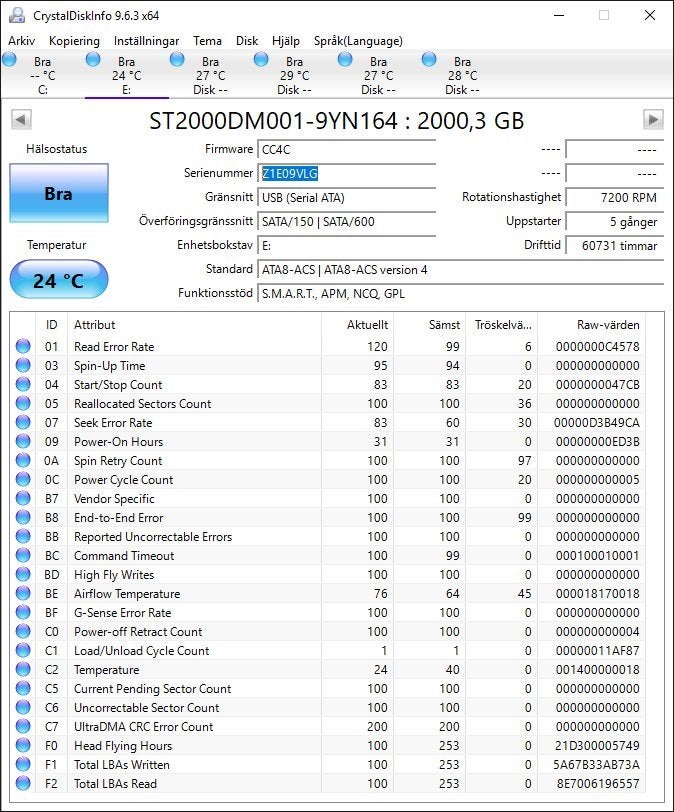Click the 24 °C temperature button
This screenshot has height=812, width=674.
click(x=58, y=280)
